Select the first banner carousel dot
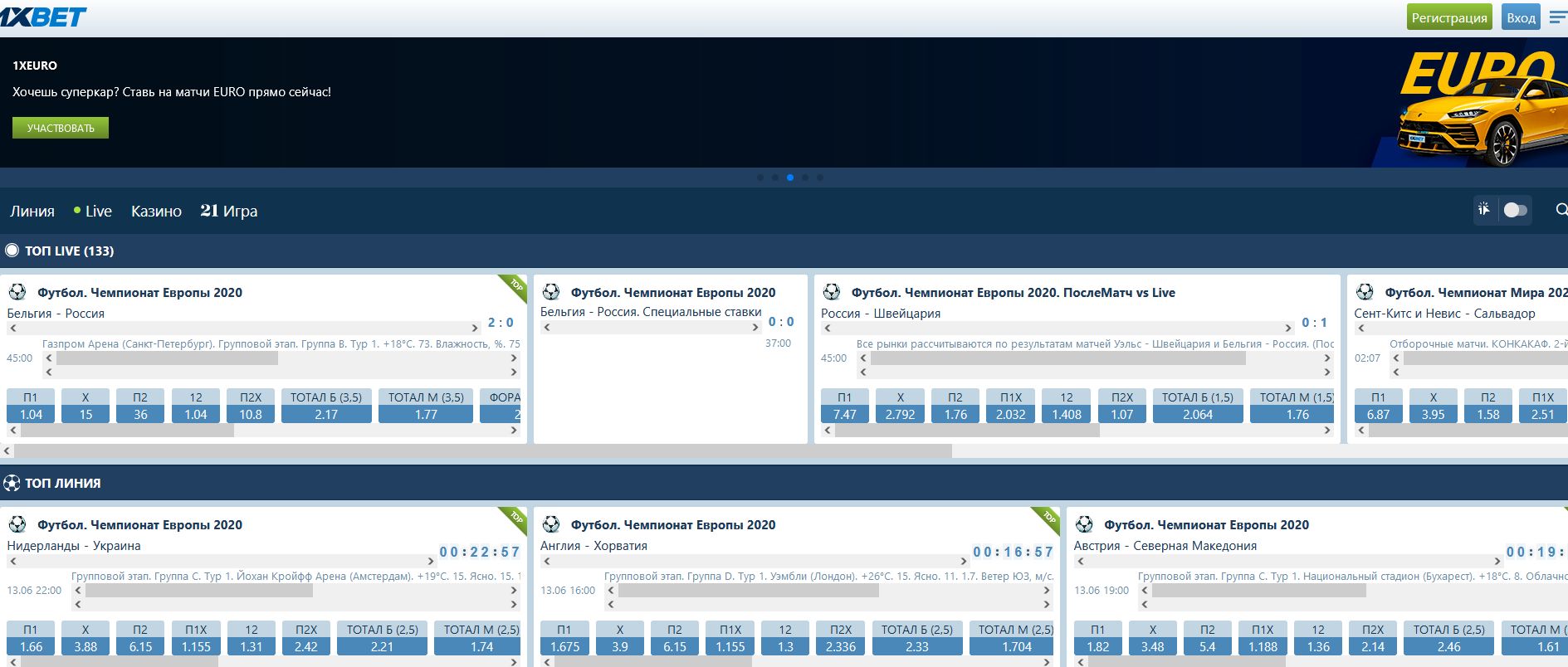The height and width of the screenshot is (667, 1568). [x=760, y=178]
